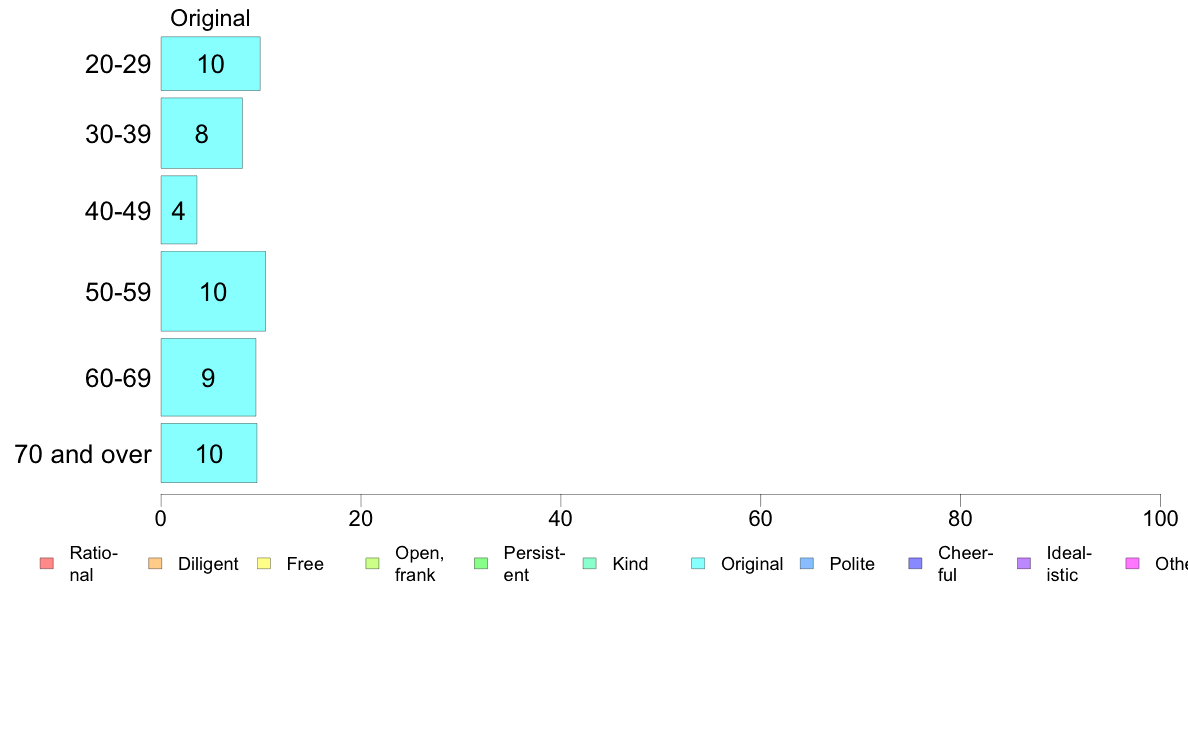Click the 100 axis tick label
The width and height of the screenshot is (1188, 736).
click(1160, 518)
